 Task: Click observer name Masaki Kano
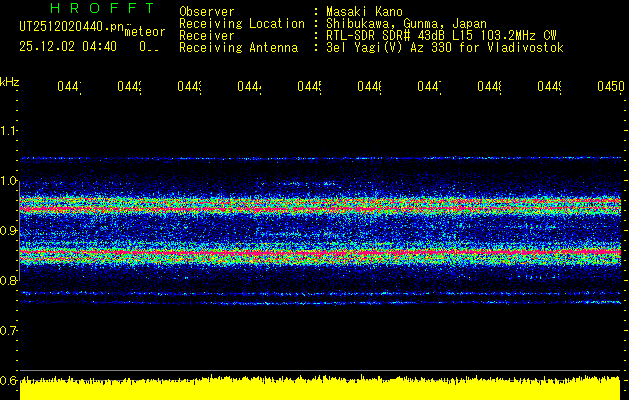(364, 11)
